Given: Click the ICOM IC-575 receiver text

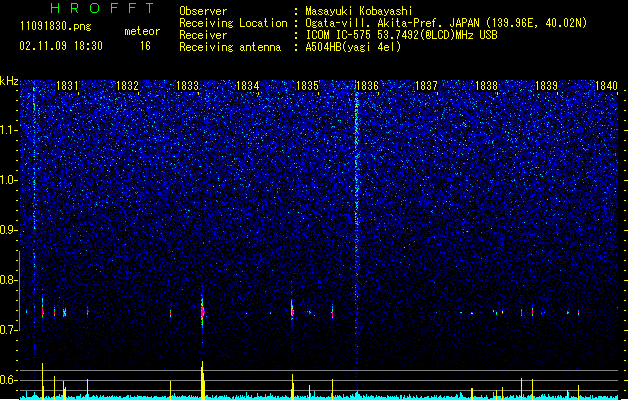Looking at the screenshot, I should pos(401,35).
